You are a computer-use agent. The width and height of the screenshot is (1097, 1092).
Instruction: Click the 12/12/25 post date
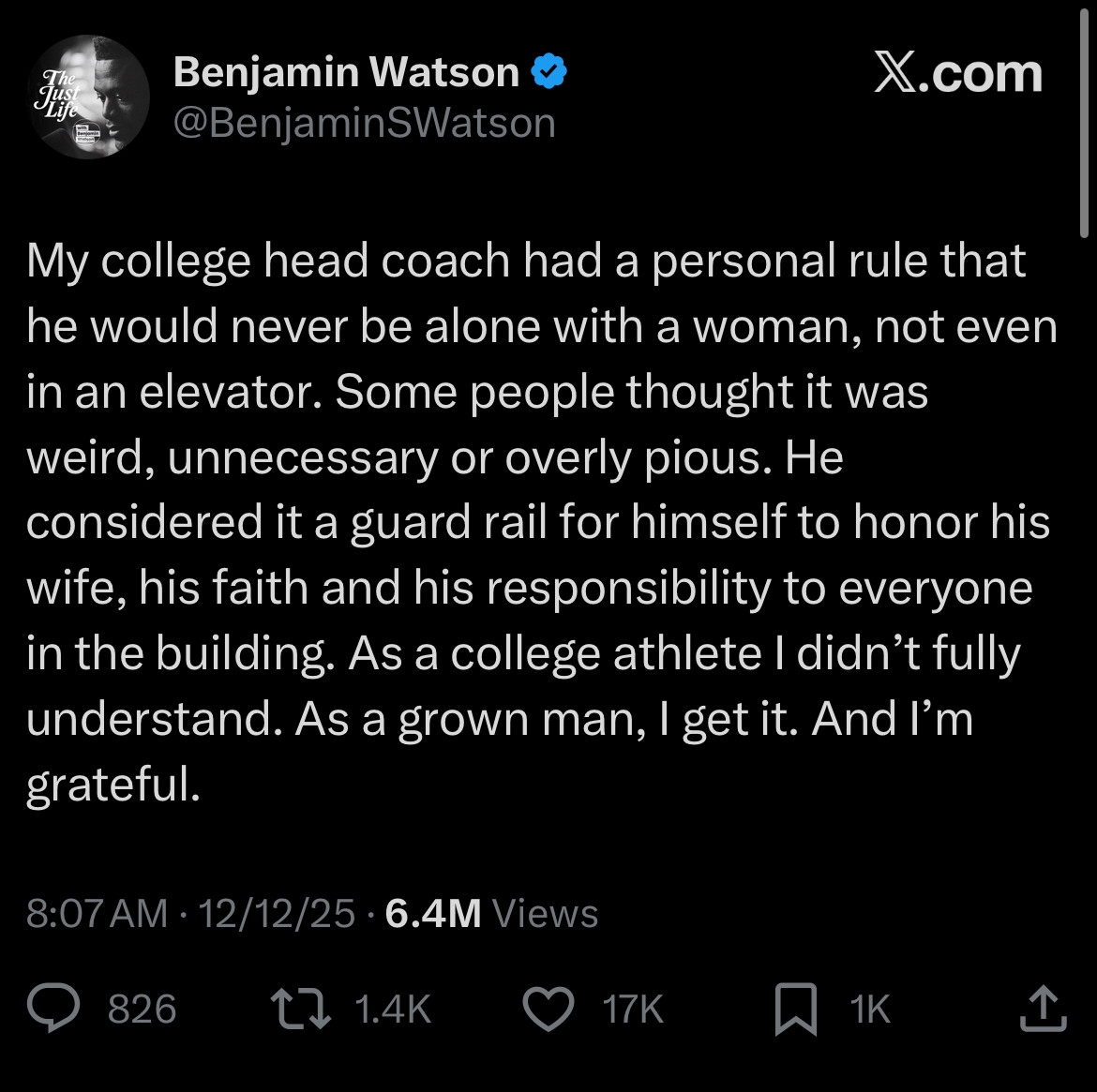tap(277, 913)
